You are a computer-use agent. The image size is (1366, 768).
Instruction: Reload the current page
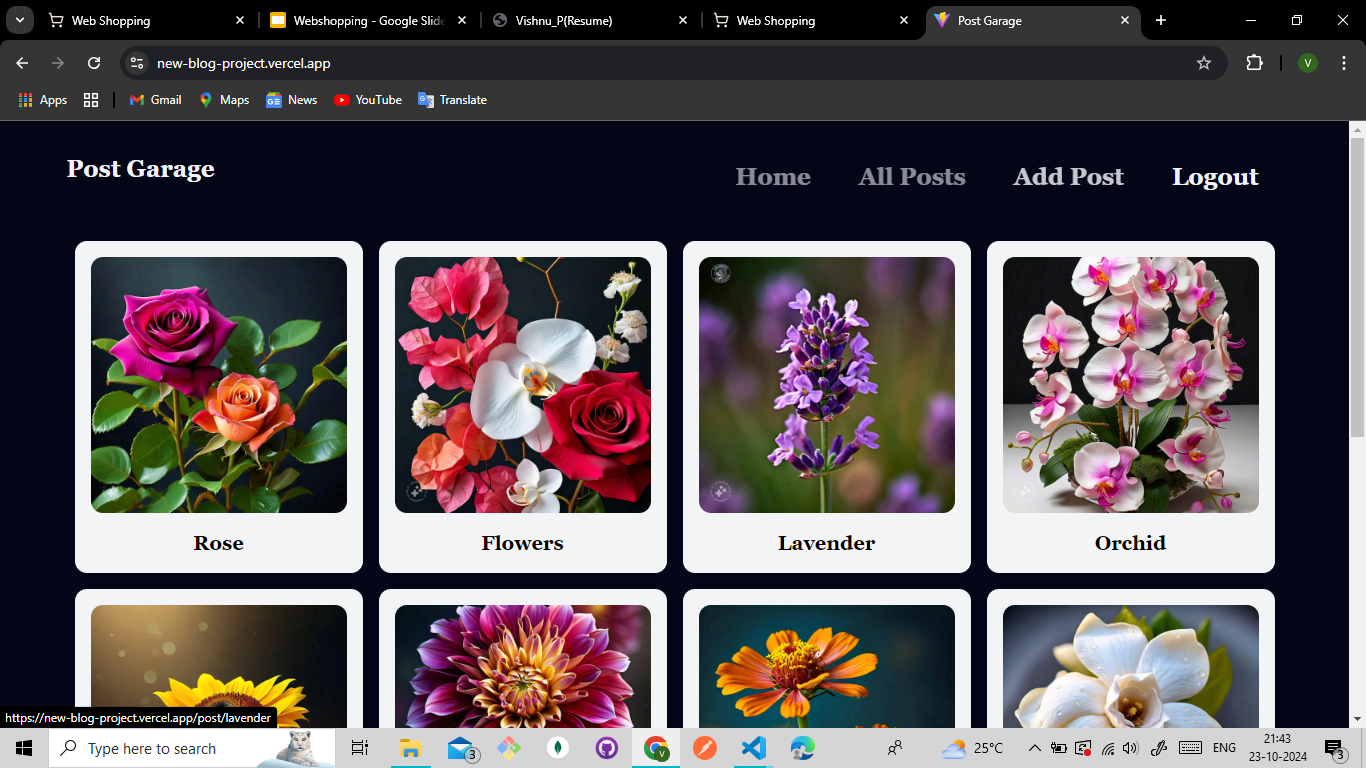(x=94, y=63)
